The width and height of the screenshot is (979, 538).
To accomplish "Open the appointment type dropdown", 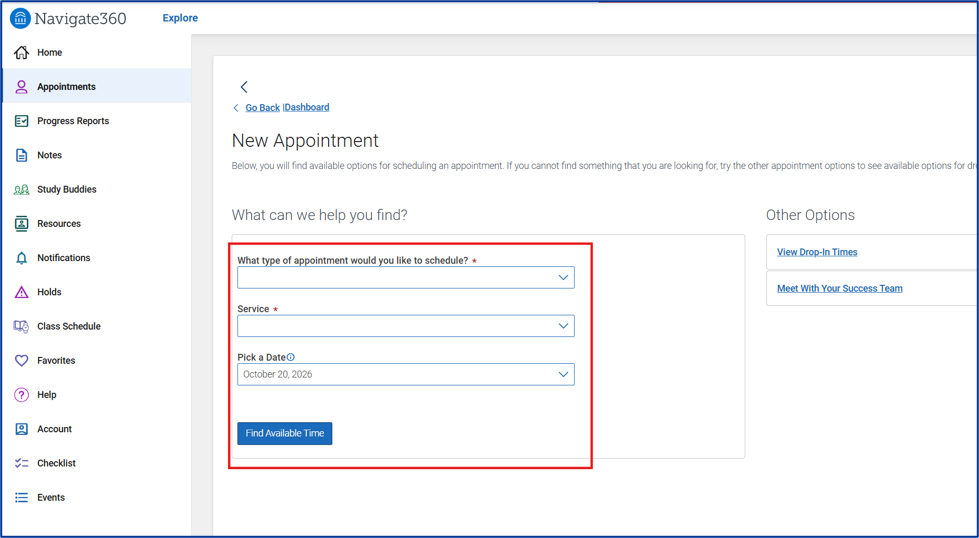I will coord(406,278).
